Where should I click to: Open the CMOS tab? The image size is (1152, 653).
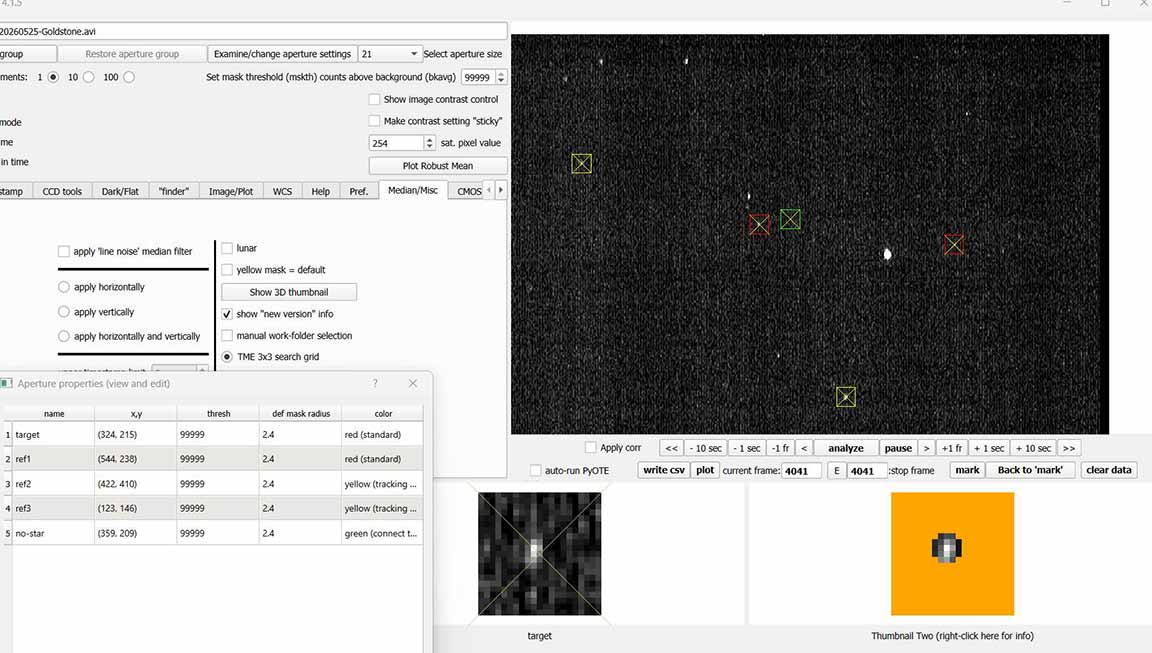click(468, 191)
